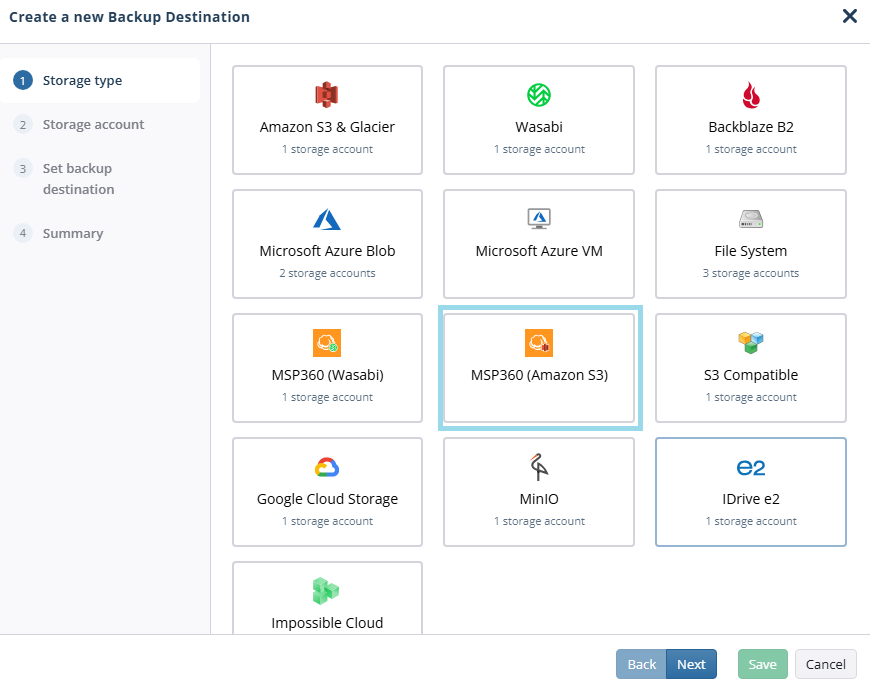Click '3 storage accounts' under File System
Viewport: 870px width, 689px height.
tap(751, 273)
